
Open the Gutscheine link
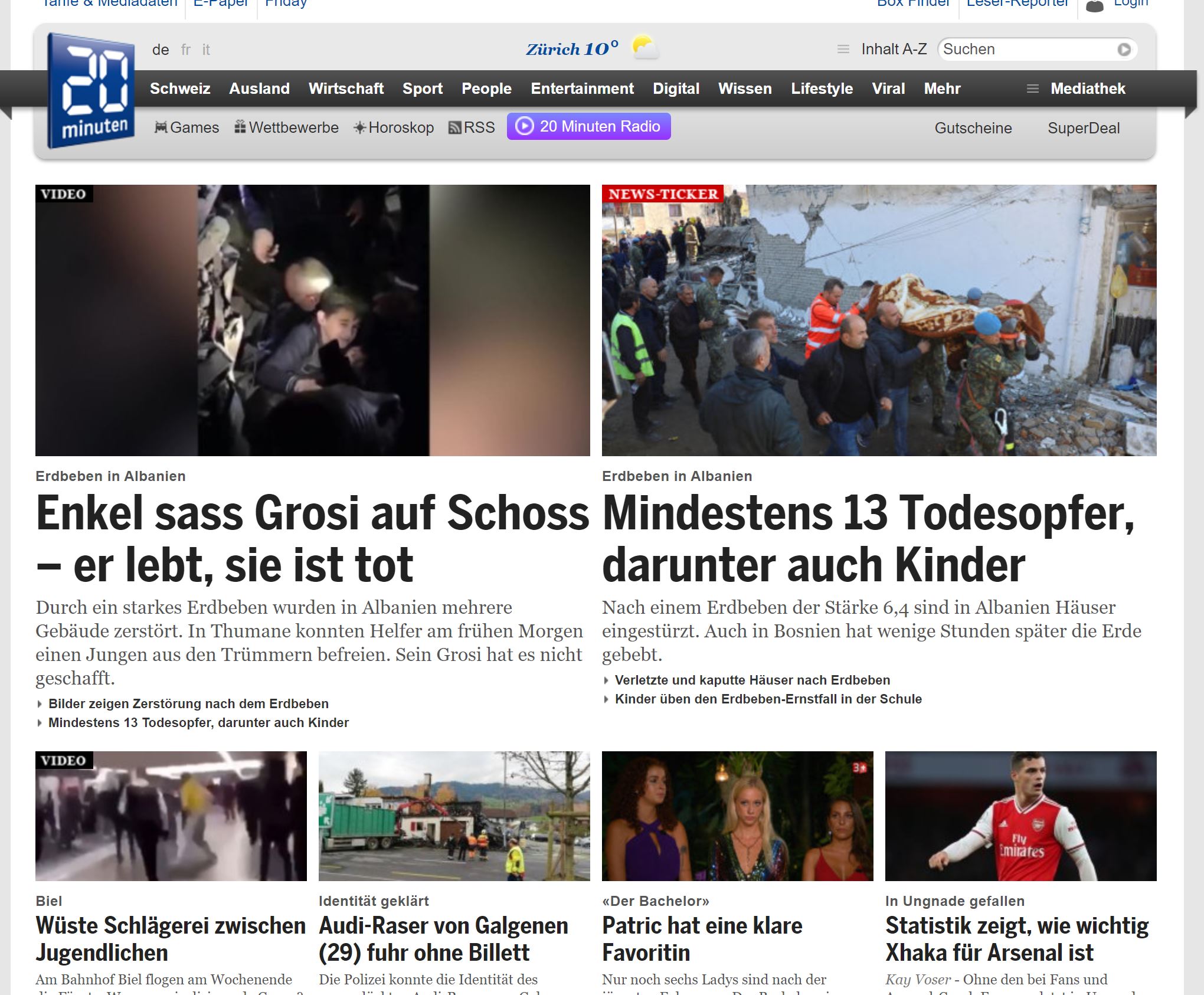[x=973, y=128]
